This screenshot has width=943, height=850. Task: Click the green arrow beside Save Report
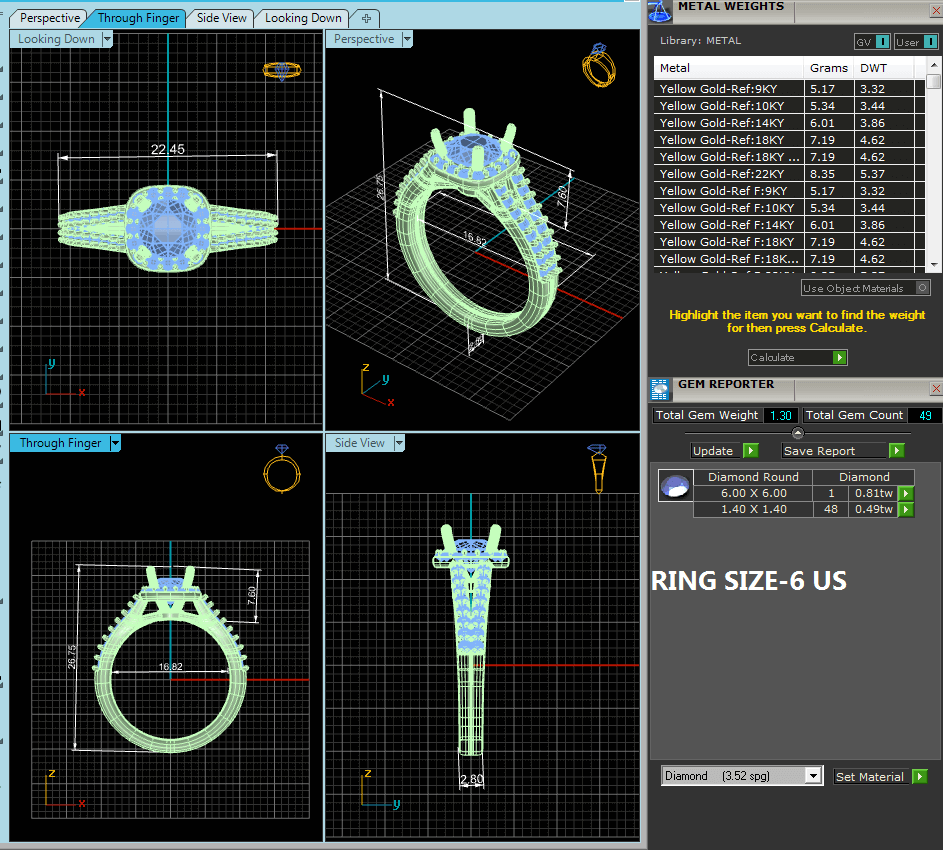pyautogui.click(x=896, y=451)
